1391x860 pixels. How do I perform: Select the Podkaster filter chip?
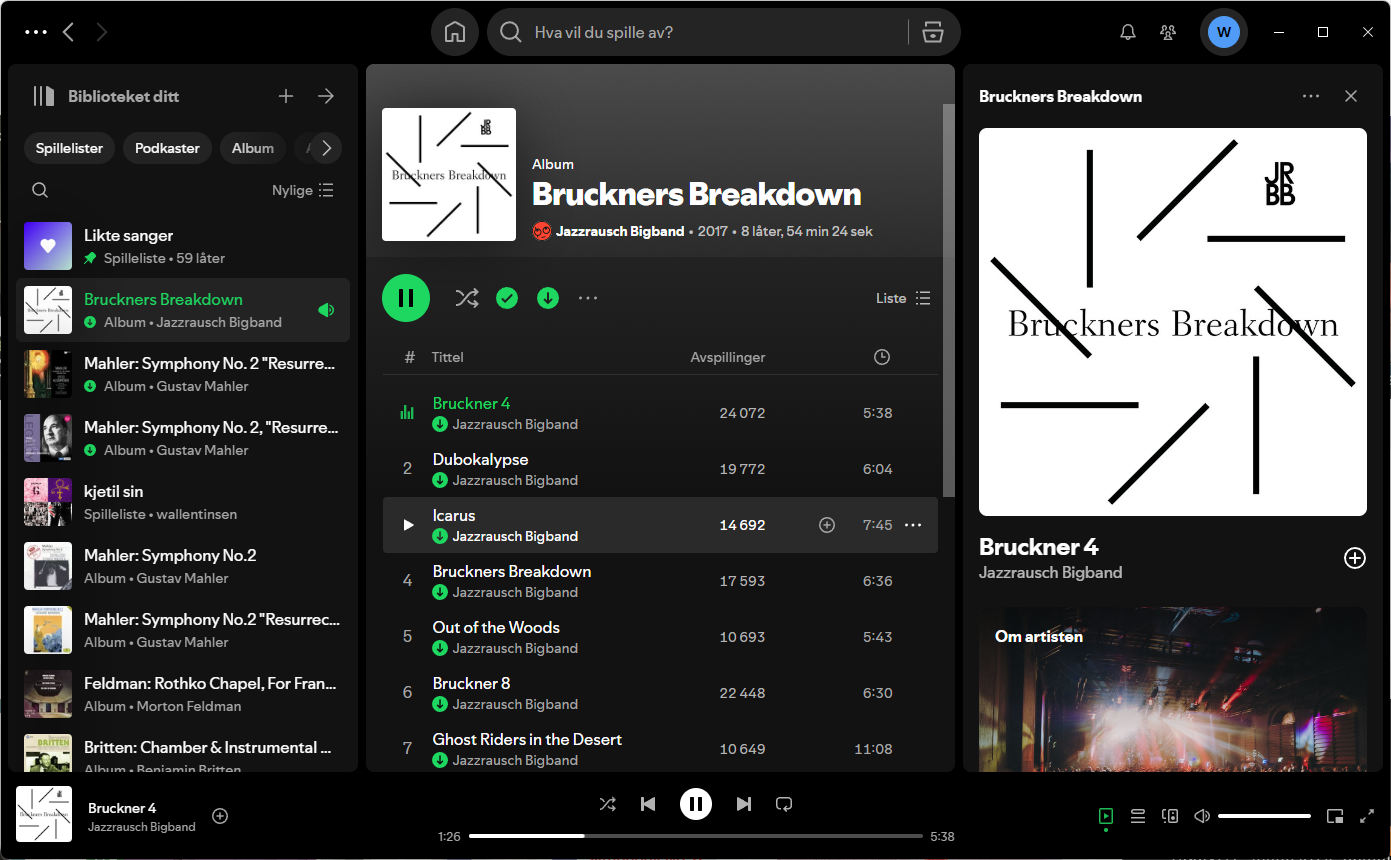pyautogui.click(x=167, y=148)
